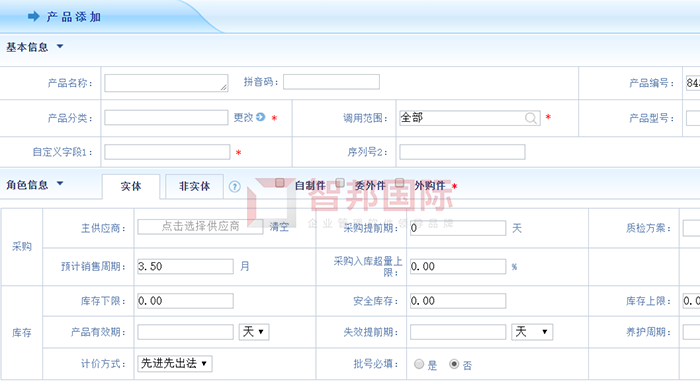
Task: Open the 计价方式 dropdown
Action: click(175, 363)
